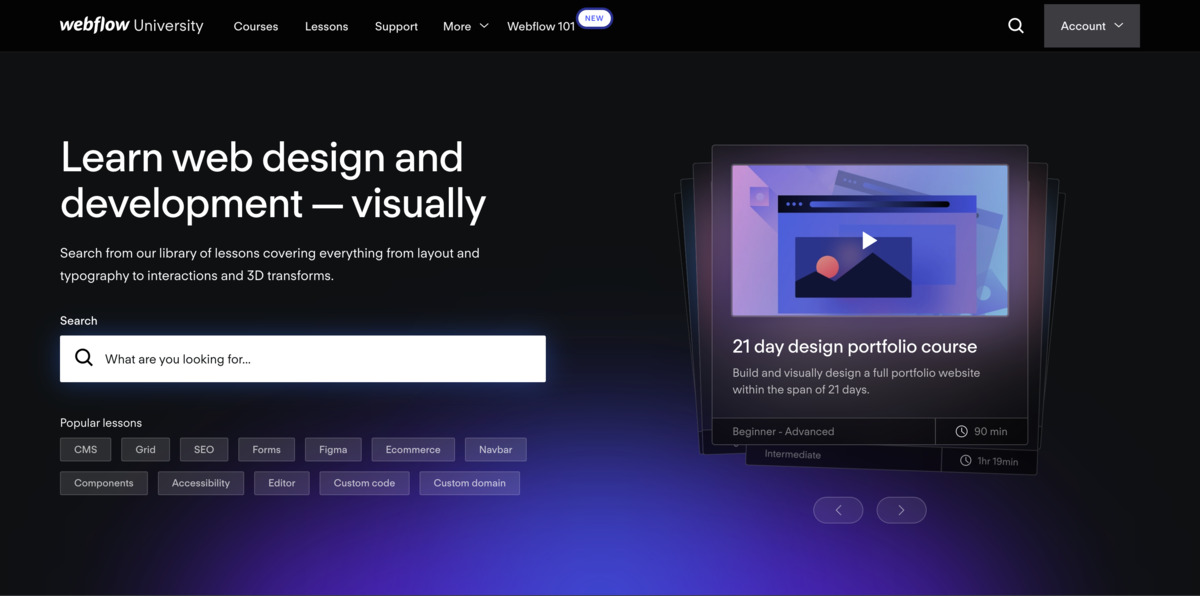Select the Grid popular lesson tag
Screen dimensions: 1200x596
[x=146, y=450]
